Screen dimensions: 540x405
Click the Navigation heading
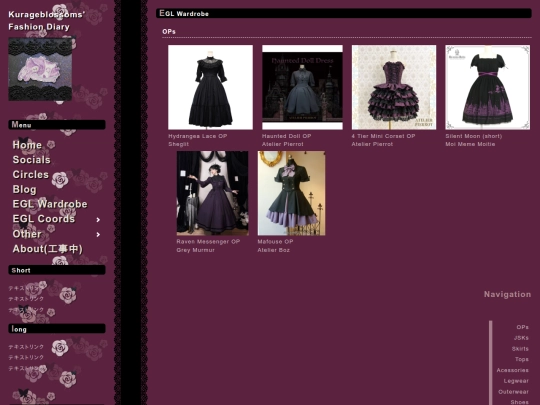point(507,294)
